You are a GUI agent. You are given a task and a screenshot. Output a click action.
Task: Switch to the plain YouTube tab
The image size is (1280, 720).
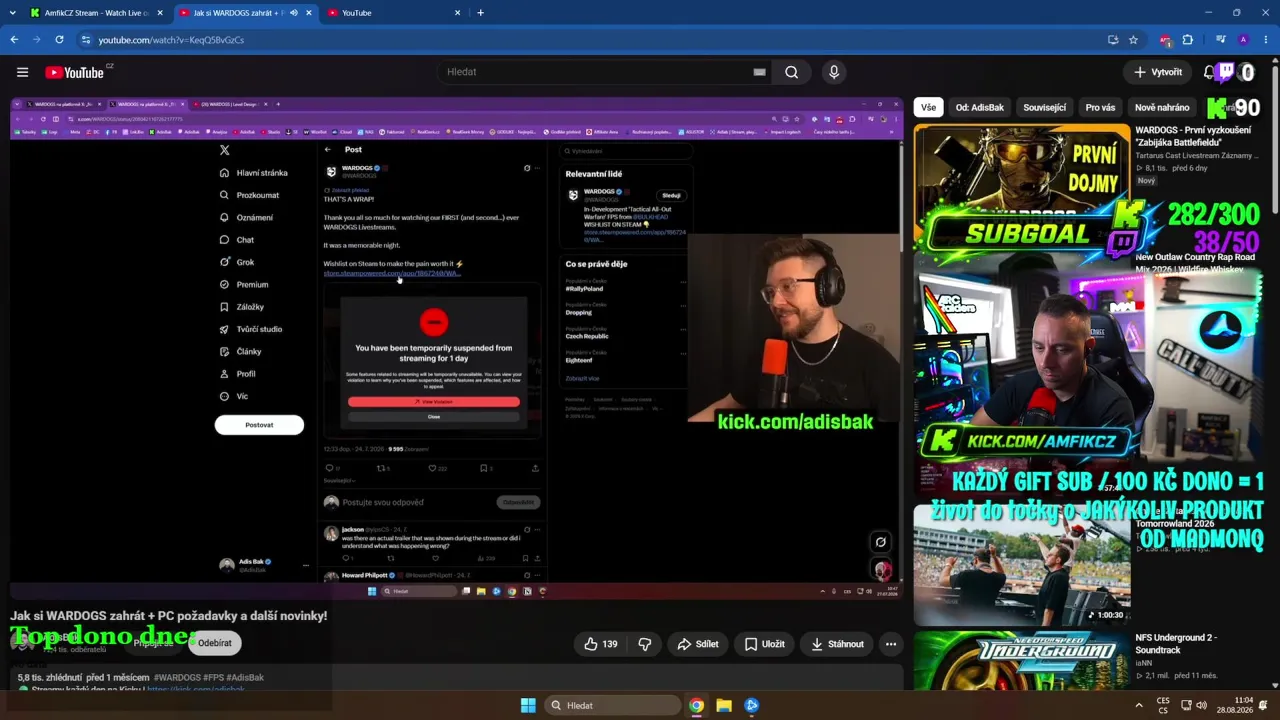point(394,13)
